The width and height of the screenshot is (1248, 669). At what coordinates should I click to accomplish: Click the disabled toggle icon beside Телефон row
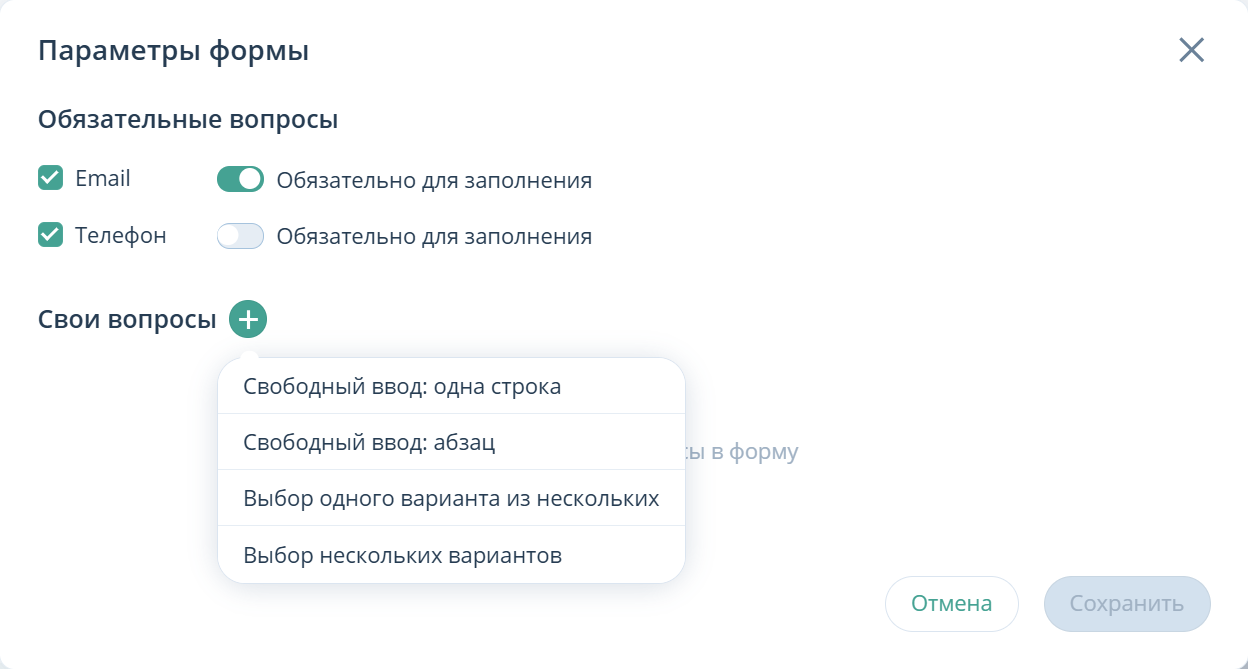tap(239, 235)
